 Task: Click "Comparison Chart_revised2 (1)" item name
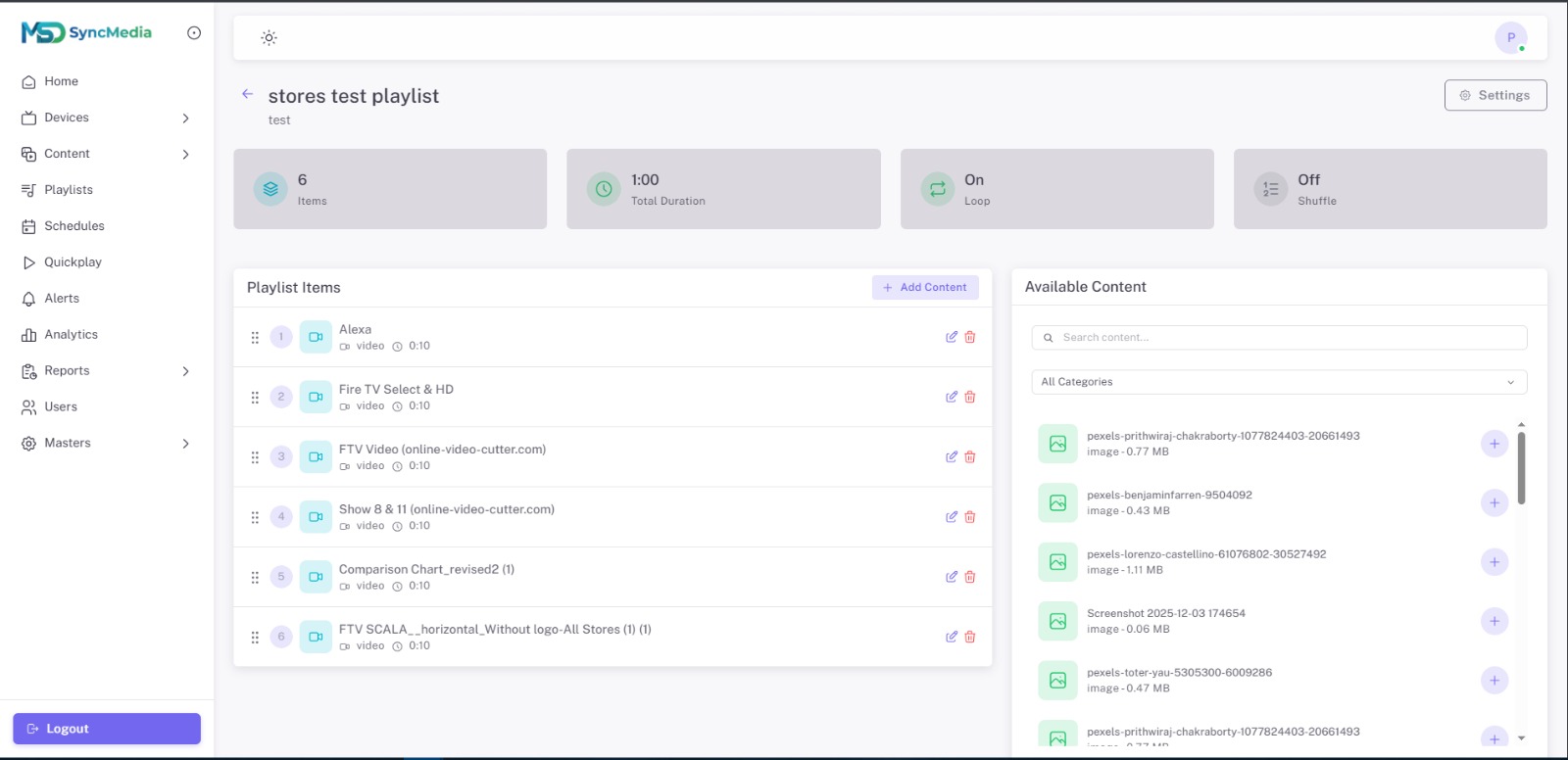tap(426, 569)
